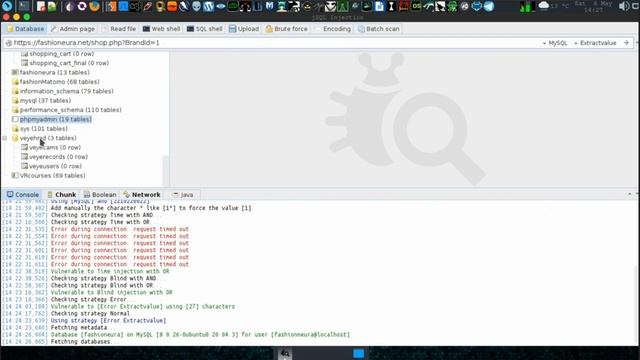640x360 pixels.
Task: Open the Read file tab
Action: (x=119, y=29)
